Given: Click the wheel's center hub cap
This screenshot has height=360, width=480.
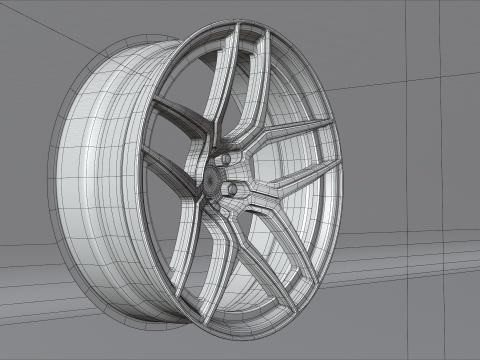Looking at the screenshot, I should tap(212, 180).
